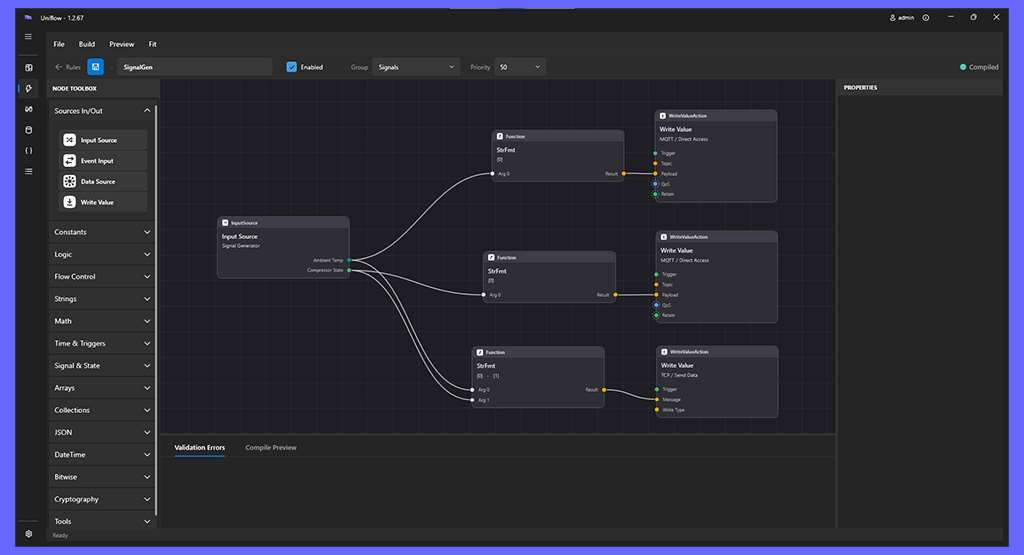The width and height of the screenshot is (1024, 555).
Task: Open the Preview menu
Action: (121, 44)
